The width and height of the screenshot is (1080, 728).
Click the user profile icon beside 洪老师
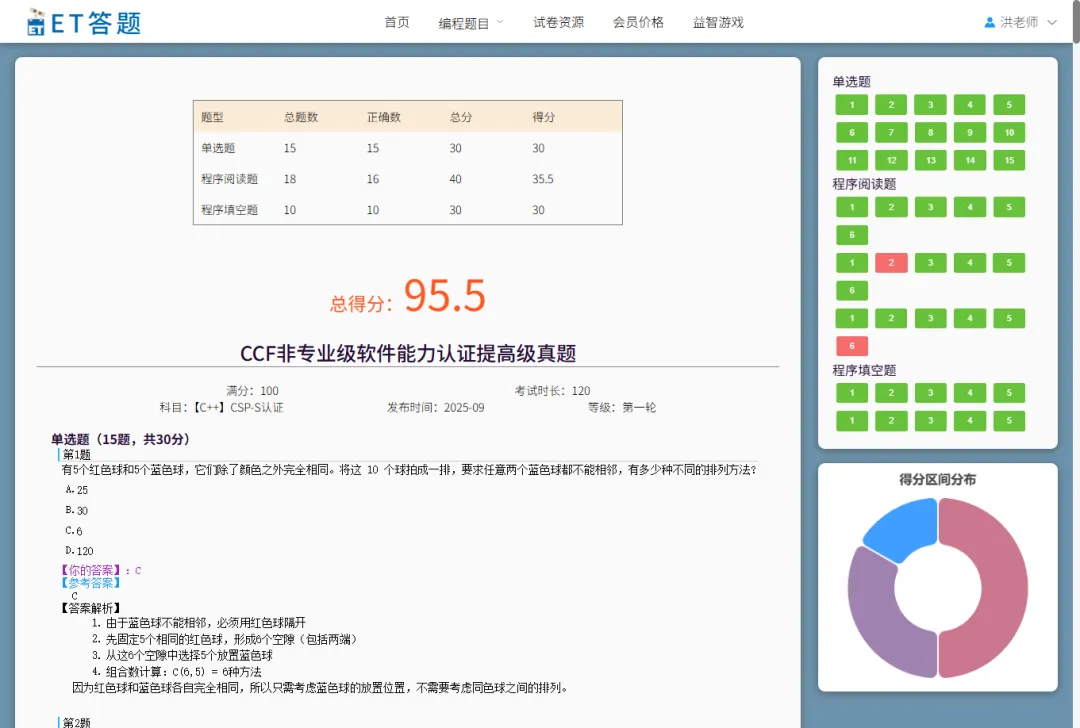[x=990, y=20]
